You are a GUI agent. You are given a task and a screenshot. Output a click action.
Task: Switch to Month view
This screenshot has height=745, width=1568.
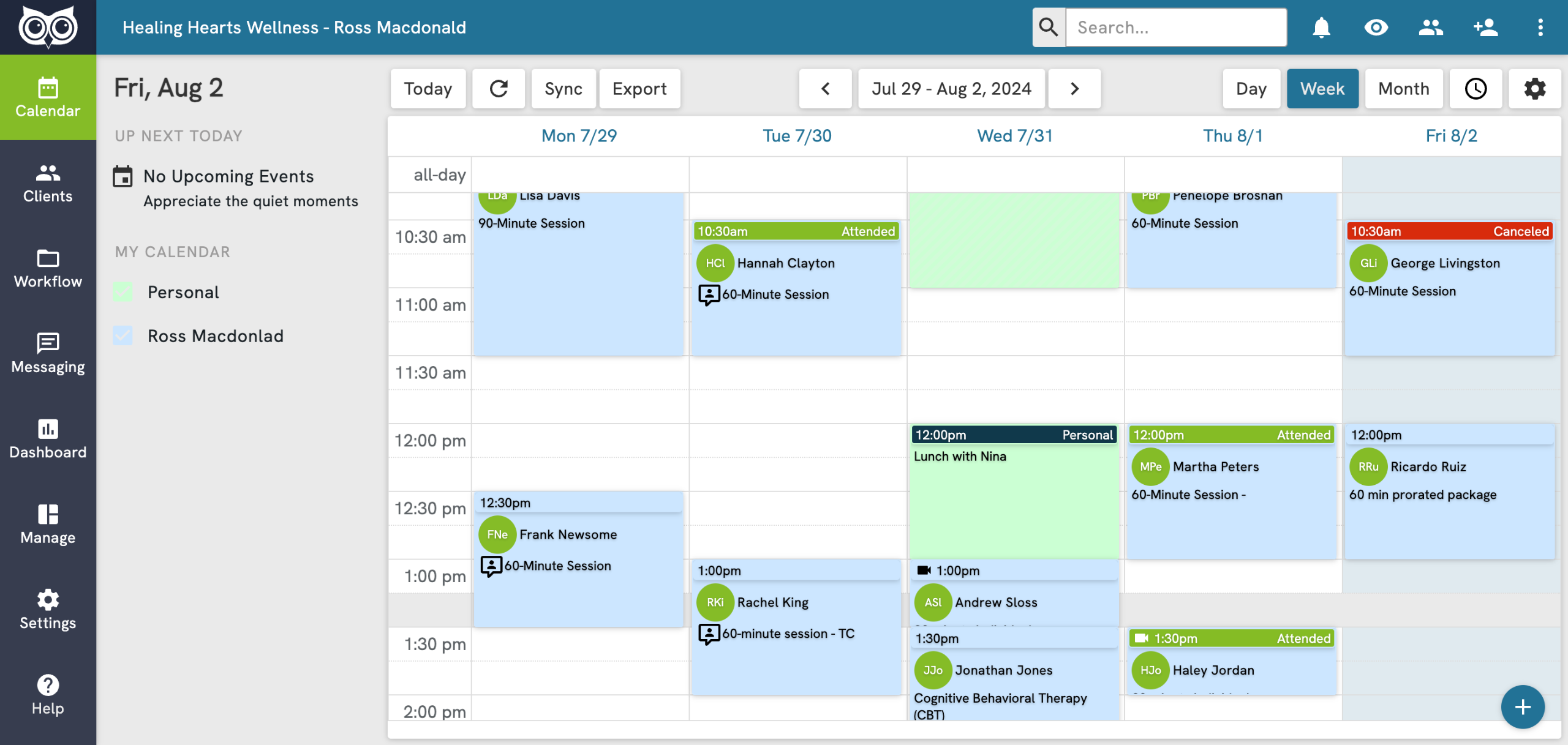coord(1403,89)
